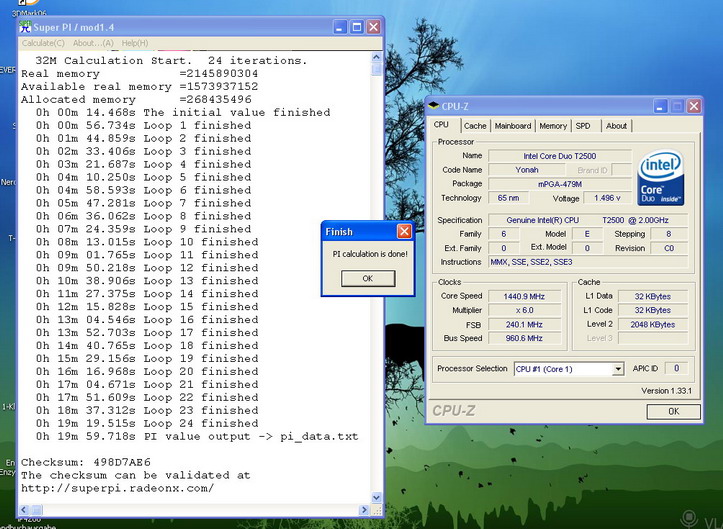The width and height of the screenshot is (723, 529).
Task: Open the About tab in CPU-Z
Action: point(616,125)
